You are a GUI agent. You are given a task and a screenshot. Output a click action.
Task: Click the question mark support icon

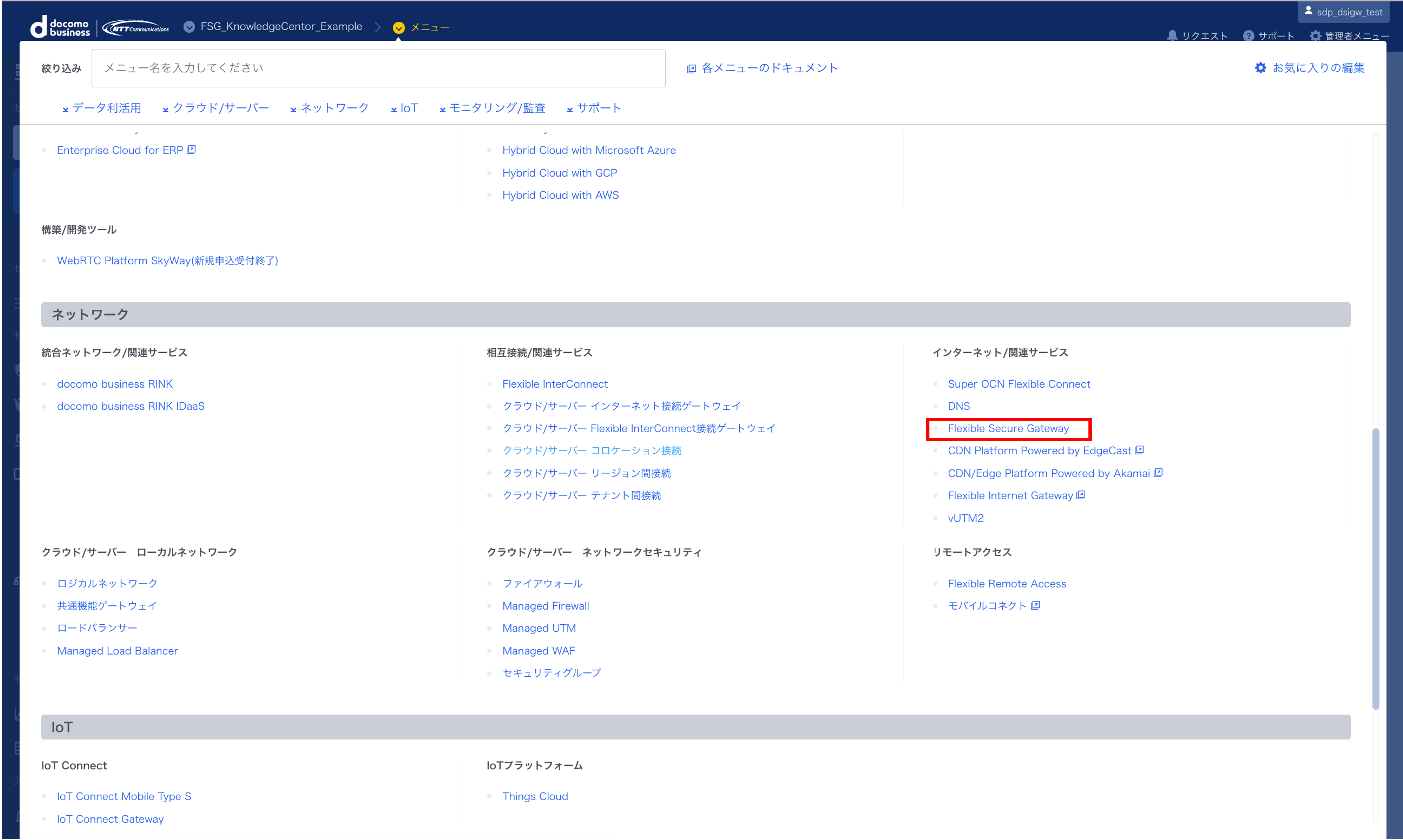1248,35
